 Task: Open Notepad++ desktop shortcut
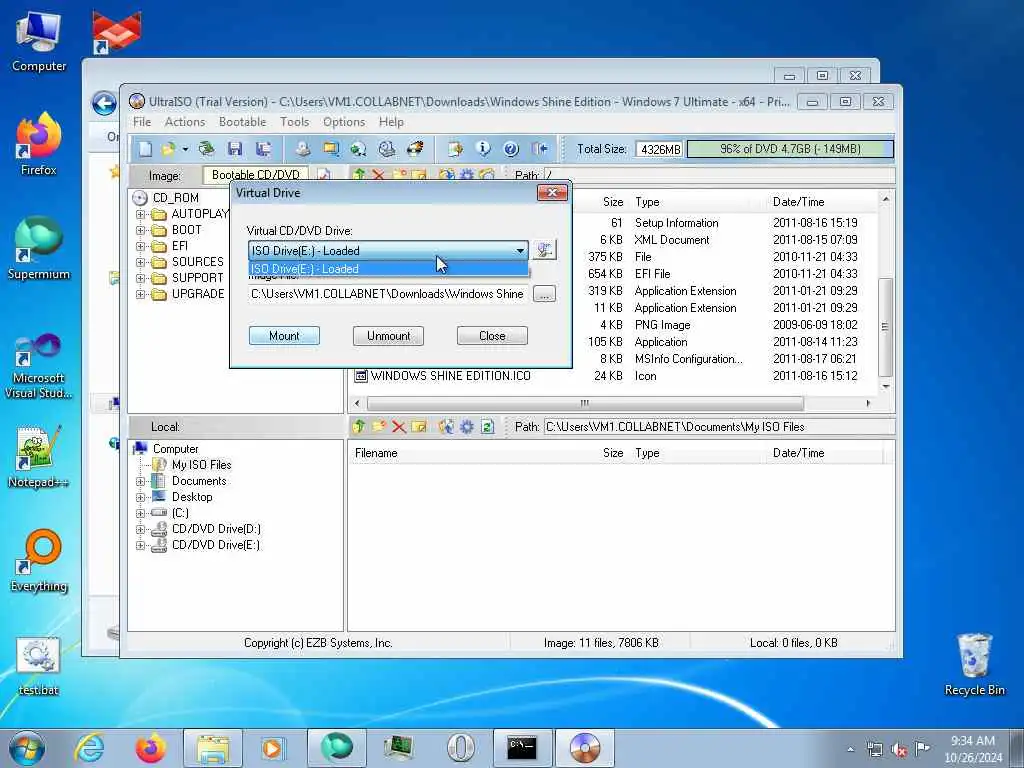click(38, 457)
